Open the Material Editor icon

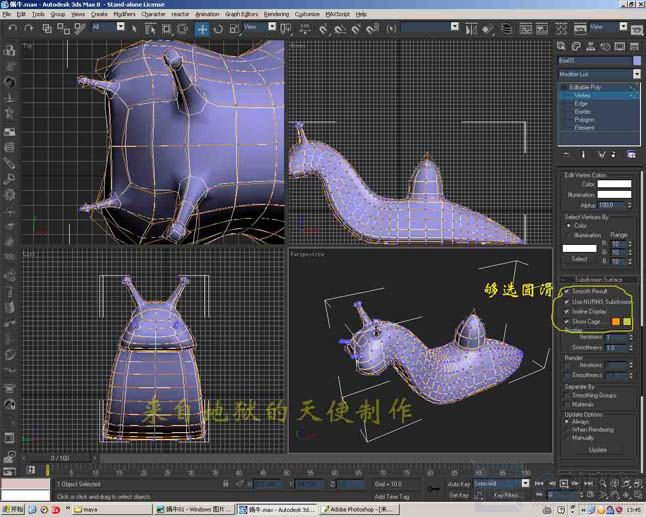(561, 29)
